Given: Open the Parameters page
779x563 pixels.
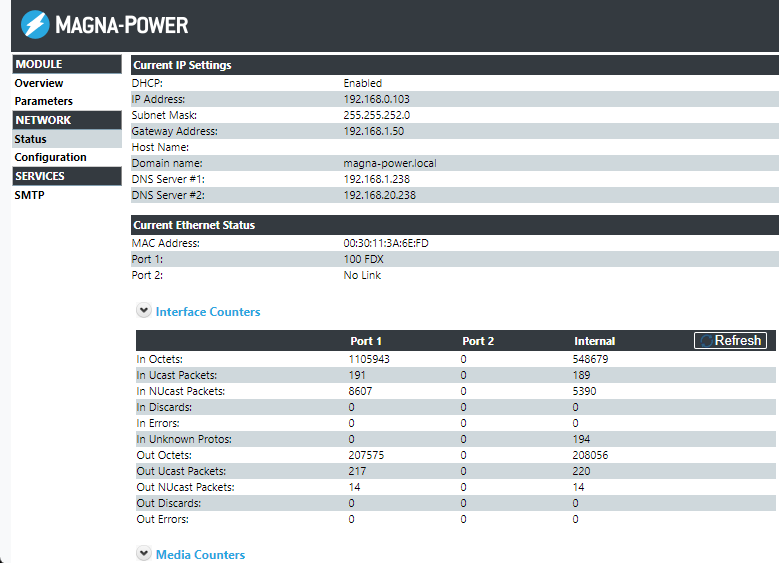Looking at the screenshot, I should coord(44,101).
